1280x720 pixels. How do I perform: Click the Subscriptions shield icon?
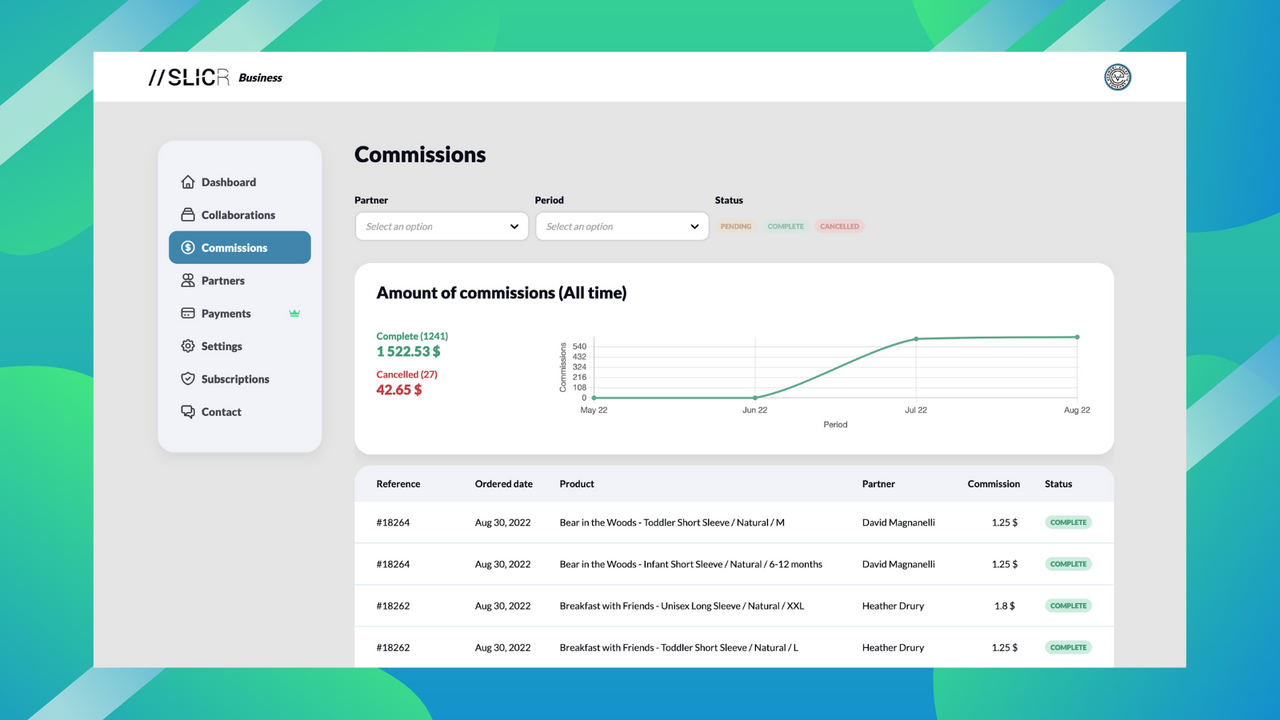(x=188, y=379)
